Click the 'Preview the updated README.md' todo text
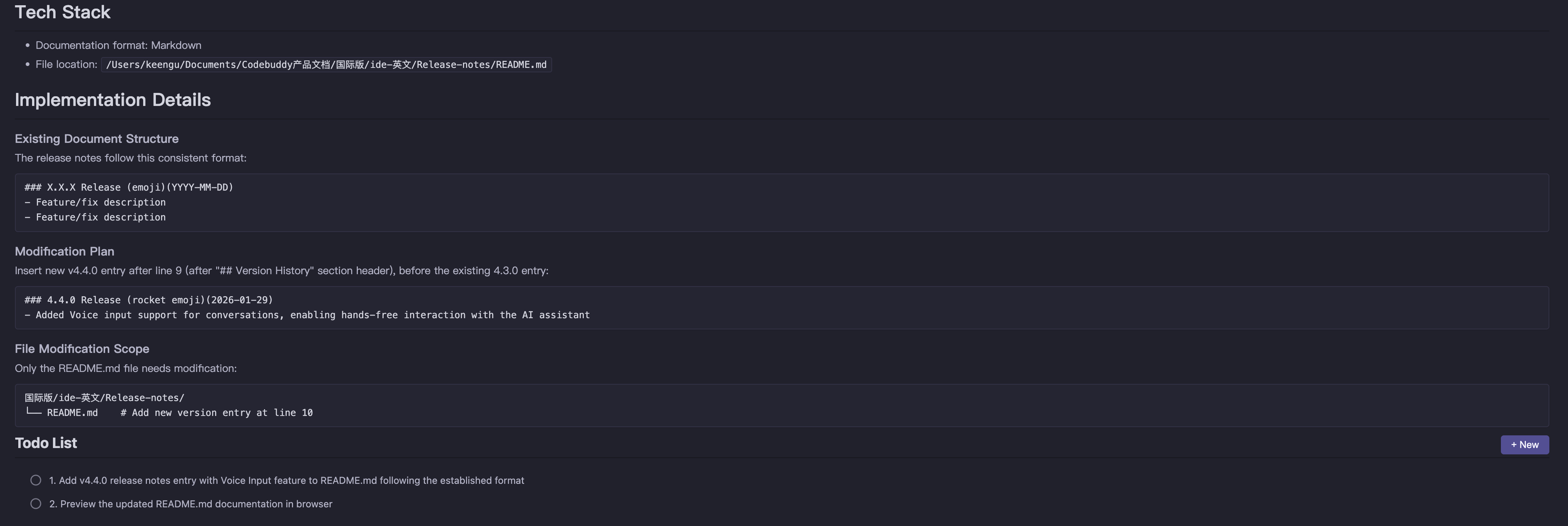Viewport: 1568px width, 526px height. coord(191,504)
